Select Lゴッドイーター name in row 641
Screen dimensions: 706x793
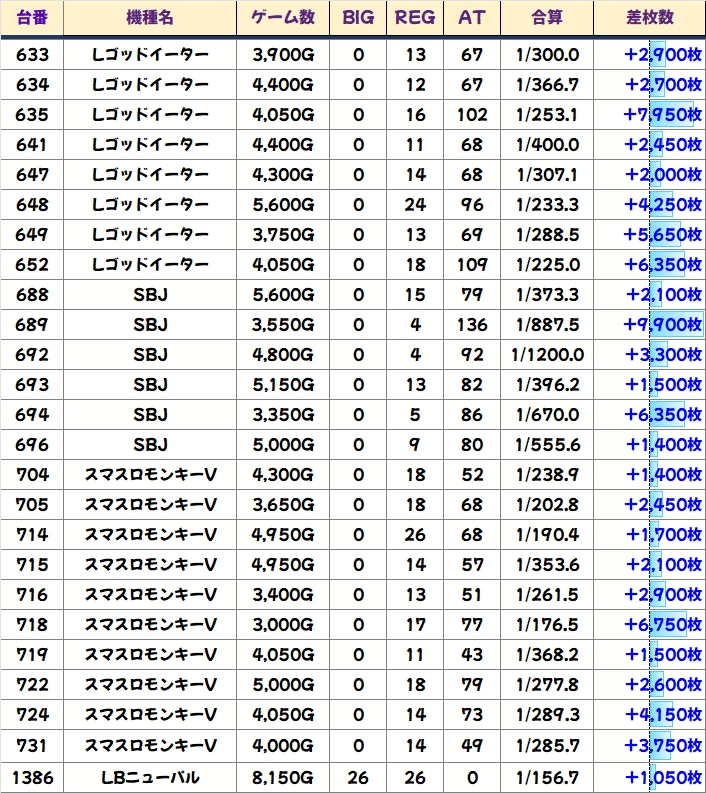[x=150, y=145]
